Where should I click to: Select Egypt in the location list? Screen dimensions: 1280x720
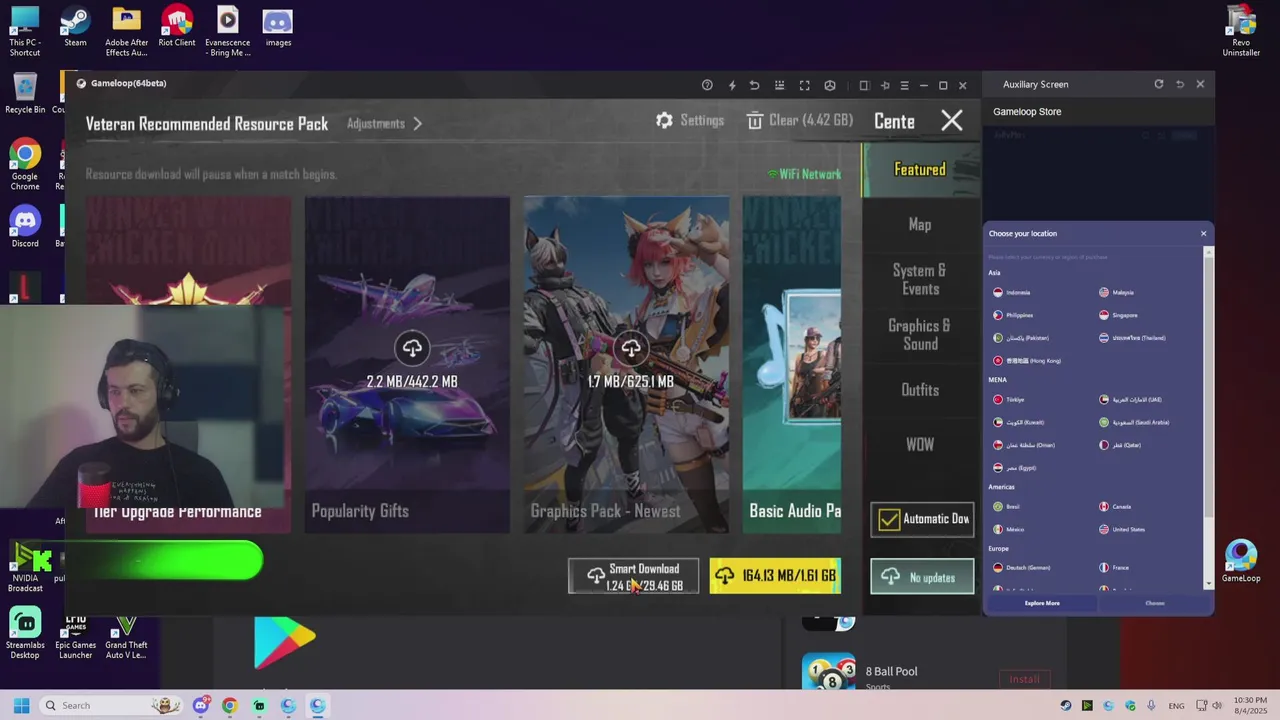click(x=1014, y=467)
